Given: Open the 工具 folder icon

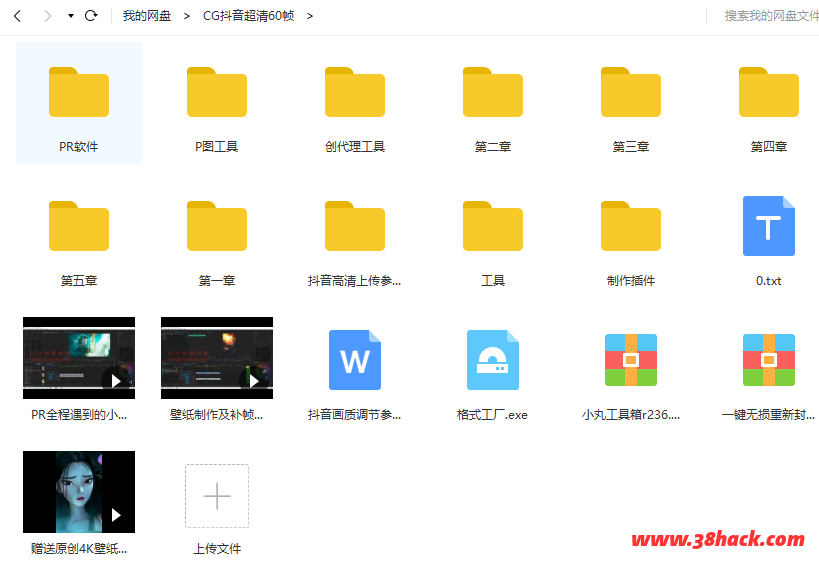Looking at the screenshot, I should [493, 226].
